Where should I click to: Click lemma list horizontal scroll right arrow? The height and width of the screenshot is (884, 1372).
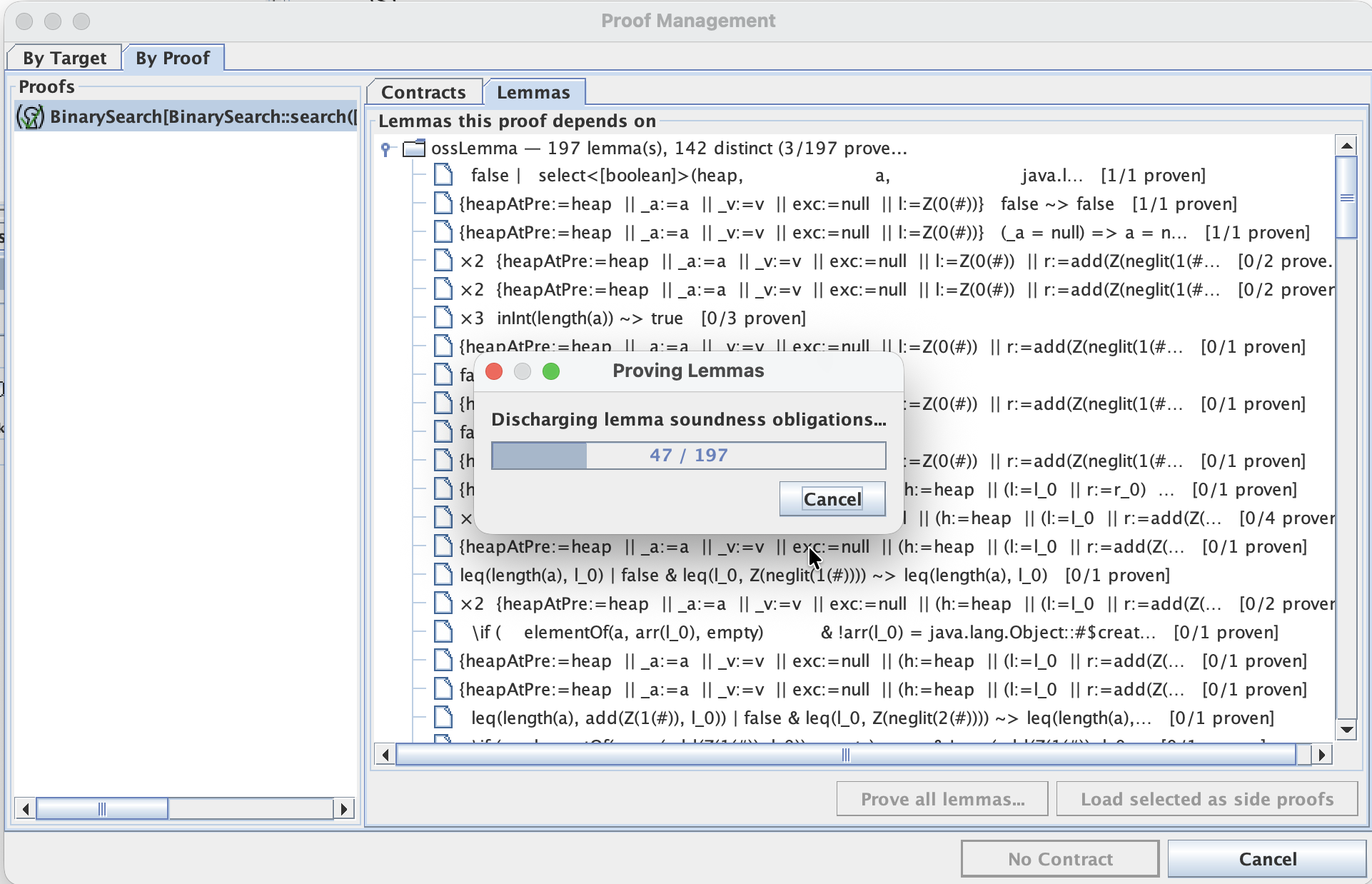tap(1322, 755)
